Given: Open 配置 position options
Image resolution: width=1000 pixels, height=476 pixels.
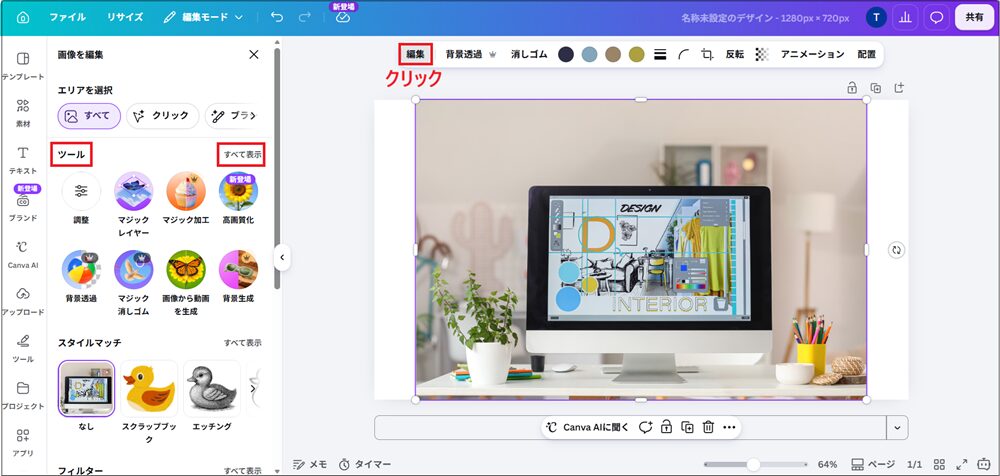Looking at the screenshot, I should (866, 54).
